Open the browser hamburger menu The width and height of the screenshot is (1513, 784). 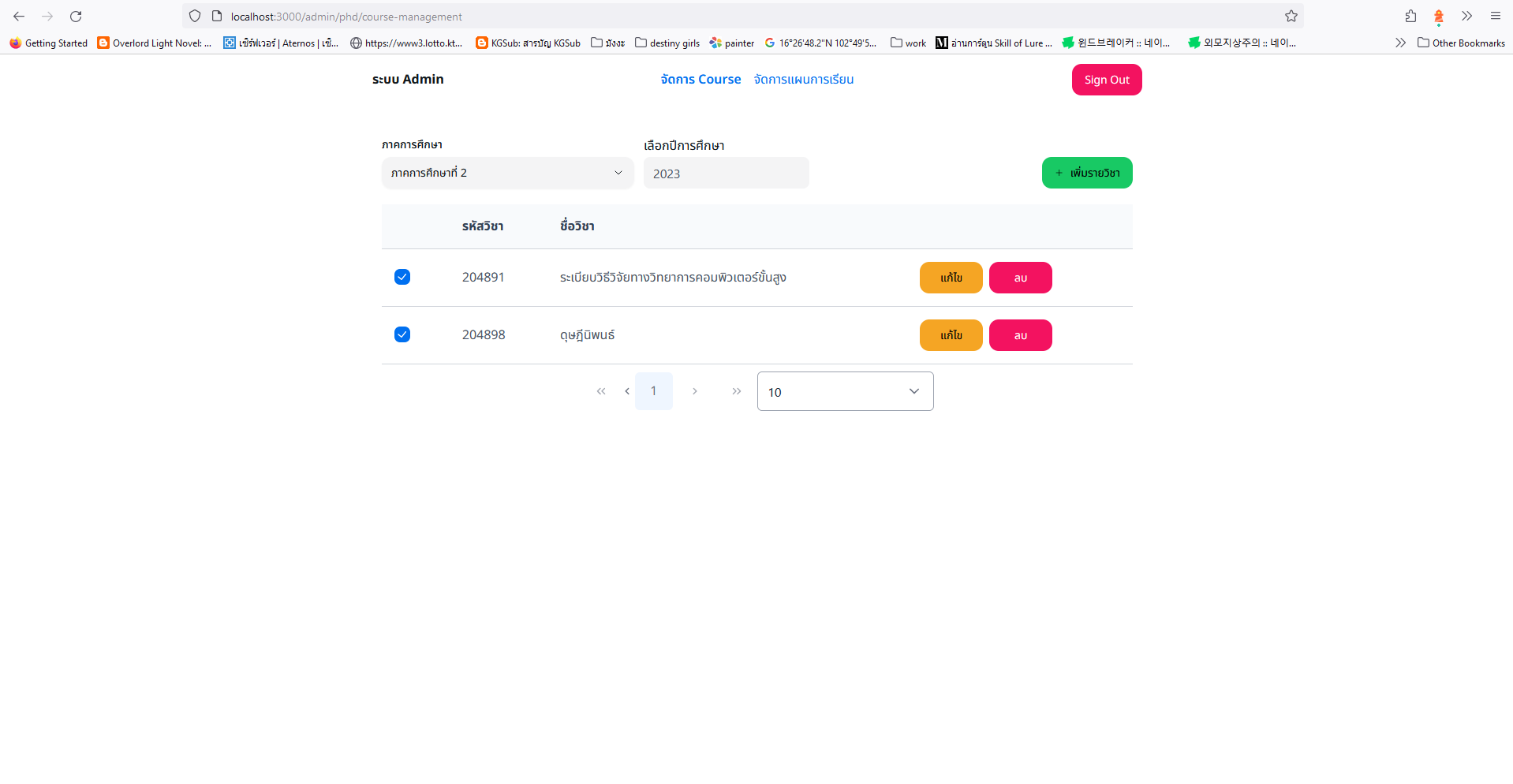pos(1496,16)
